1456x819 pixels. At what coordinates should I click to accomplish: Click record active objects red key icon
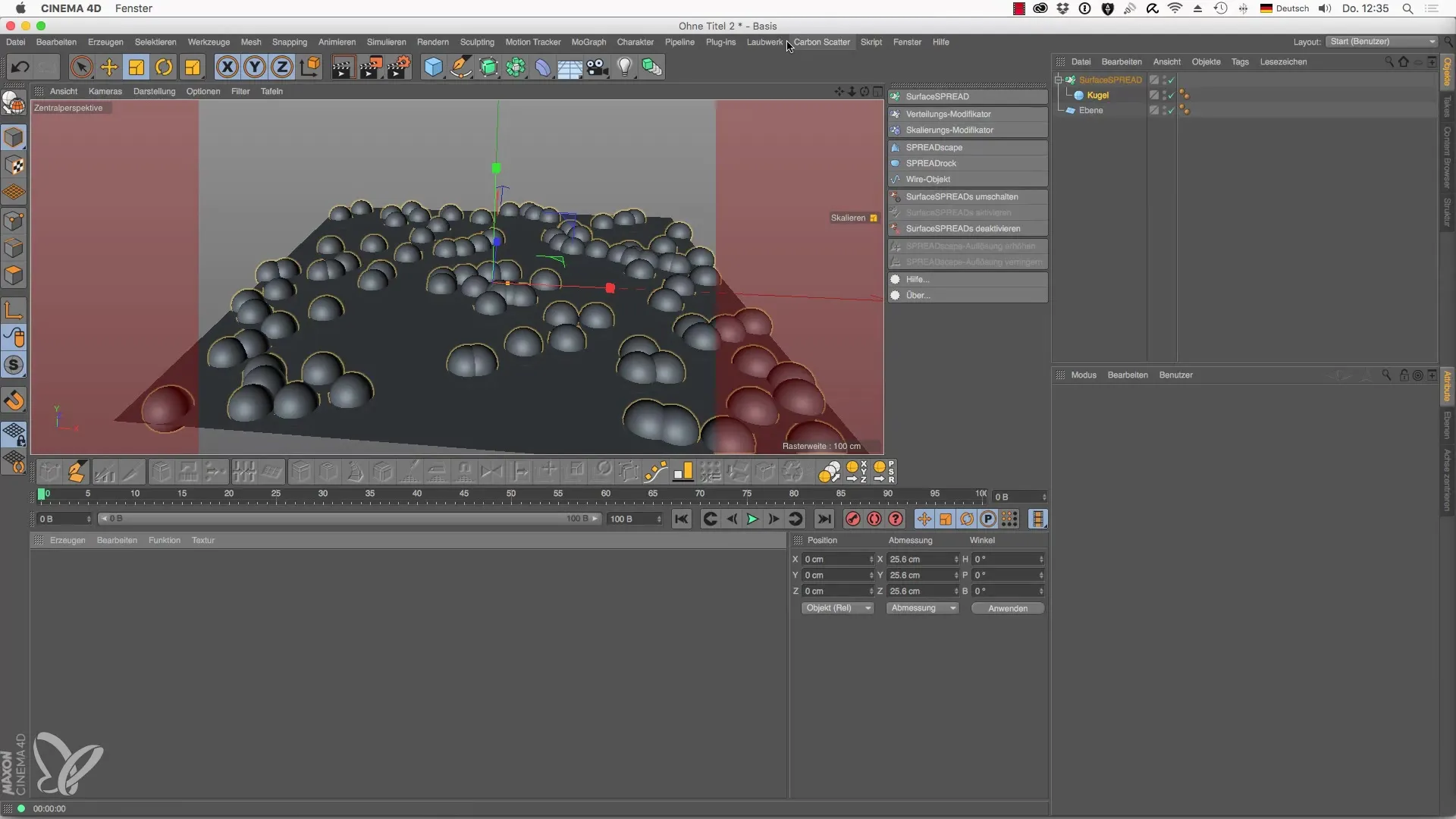(x=852, y=519)
